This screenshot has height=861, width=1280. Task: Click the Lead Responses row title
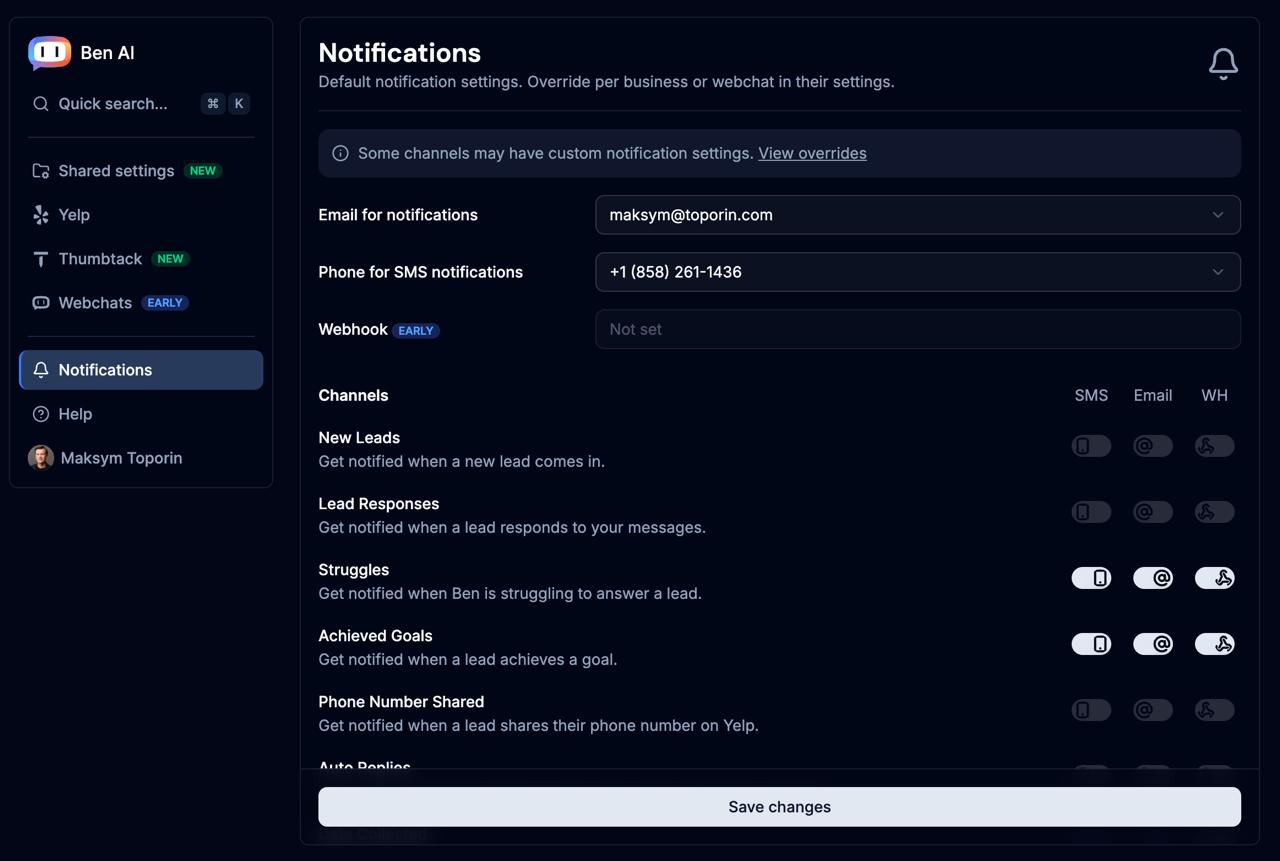[x=379, y=504]
